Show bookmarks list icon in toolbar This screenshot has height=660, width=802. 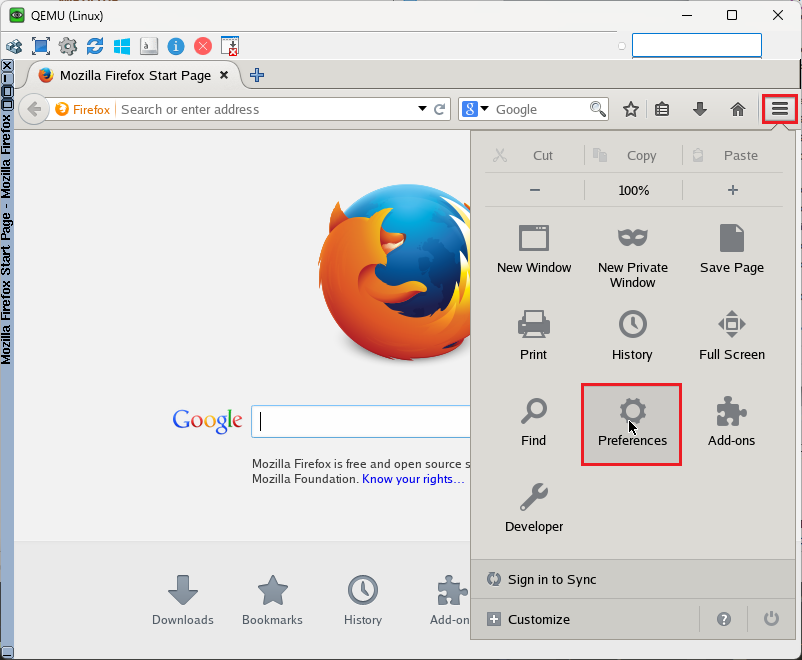tap(662, 109)
